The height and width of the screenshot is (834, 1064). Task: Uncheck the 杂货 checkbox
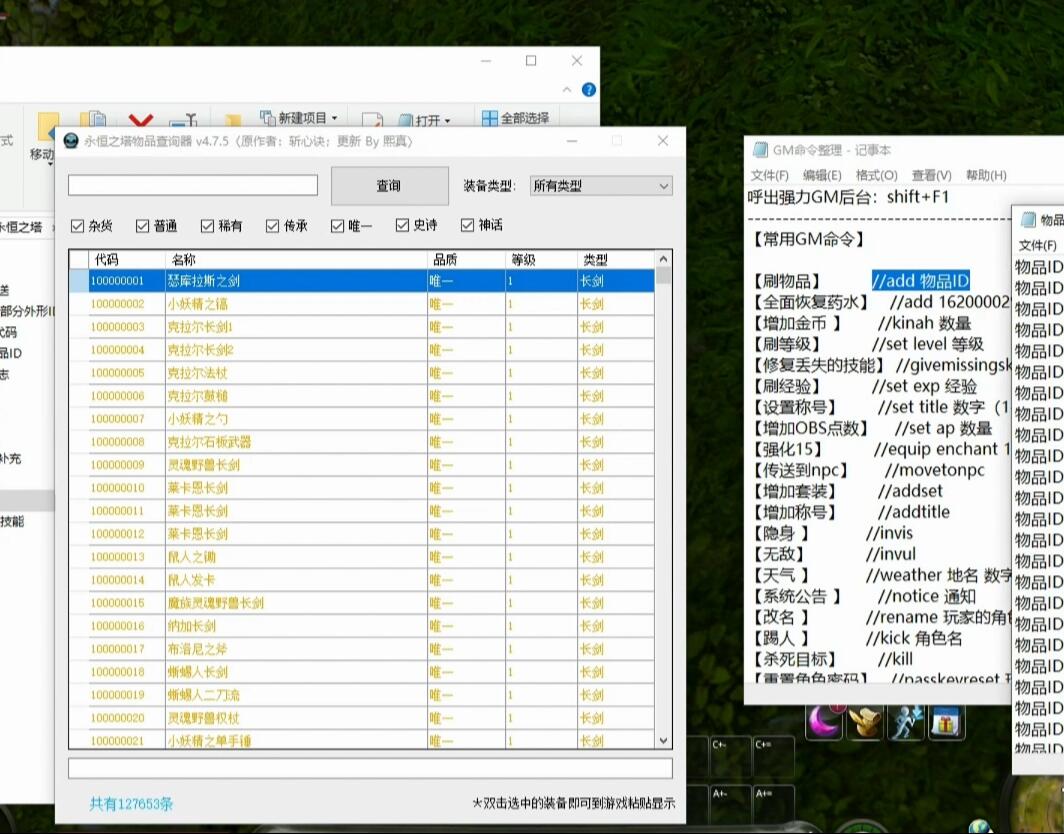point(78,226)
